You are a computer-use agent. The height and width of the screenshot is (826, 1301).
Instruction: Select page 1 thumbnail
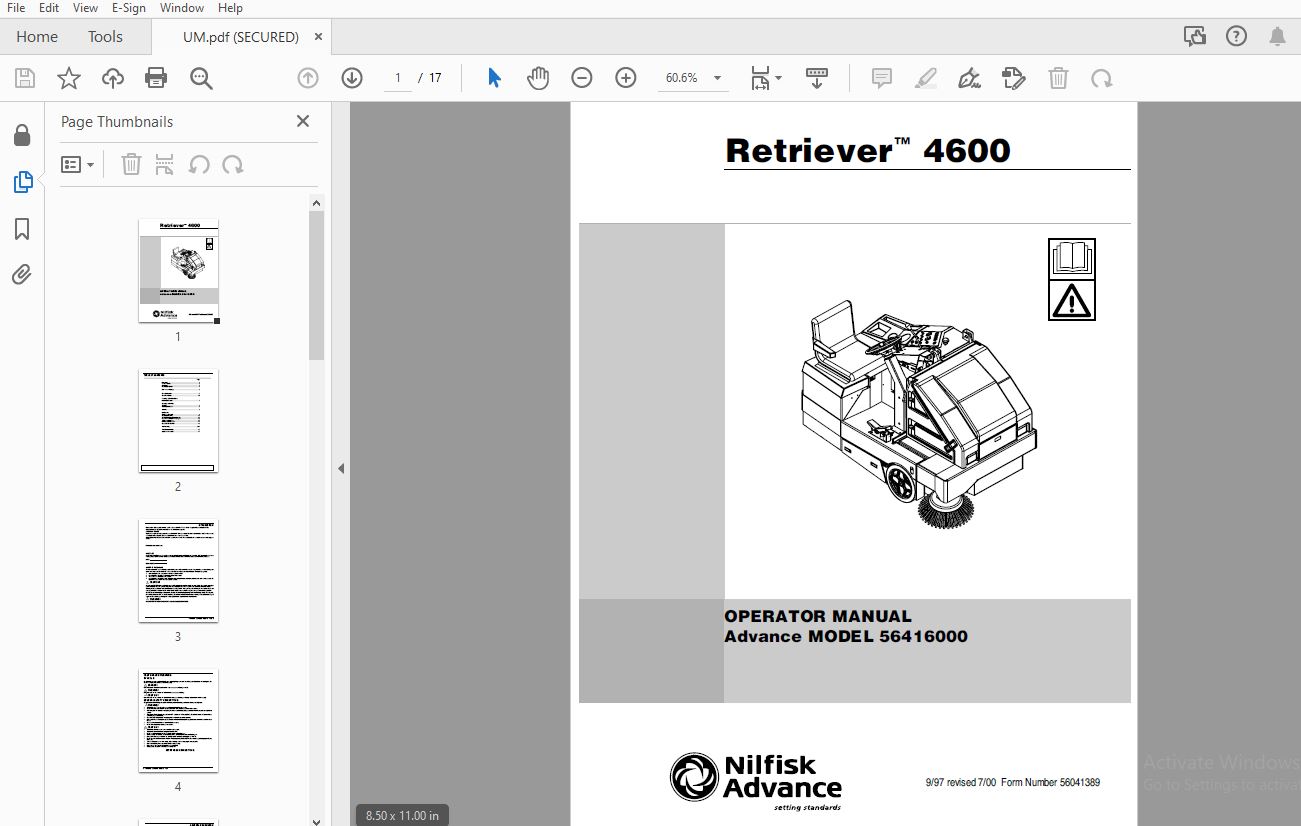tap(178, 271)
